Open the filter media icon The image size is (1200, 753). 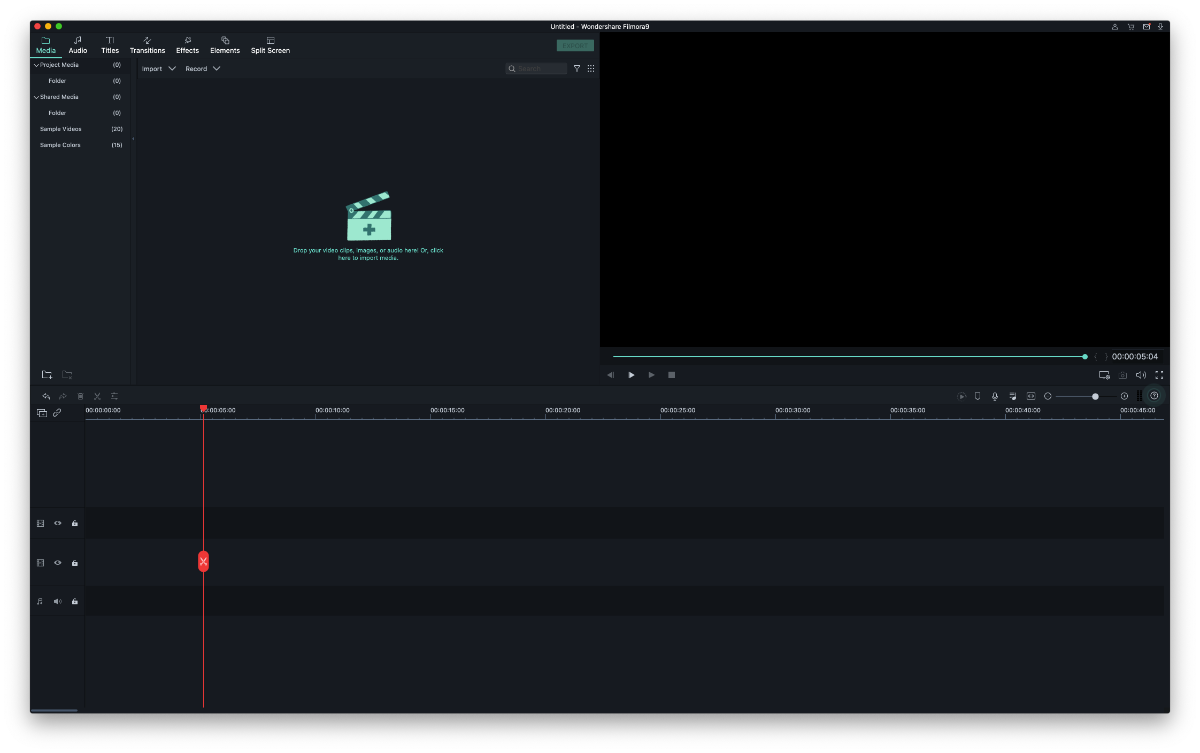pyautogui.click(x=577, y=69)
